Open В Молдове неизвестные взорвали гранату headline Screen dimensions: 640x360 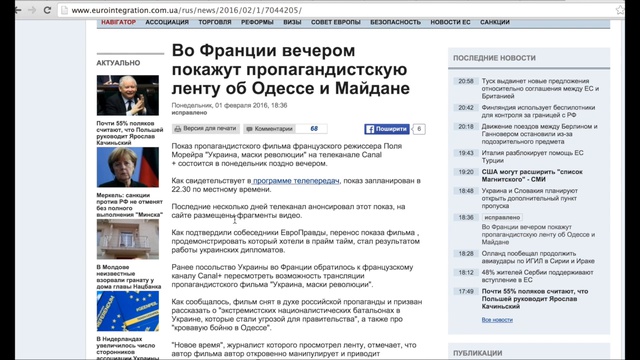pos(129,277)
